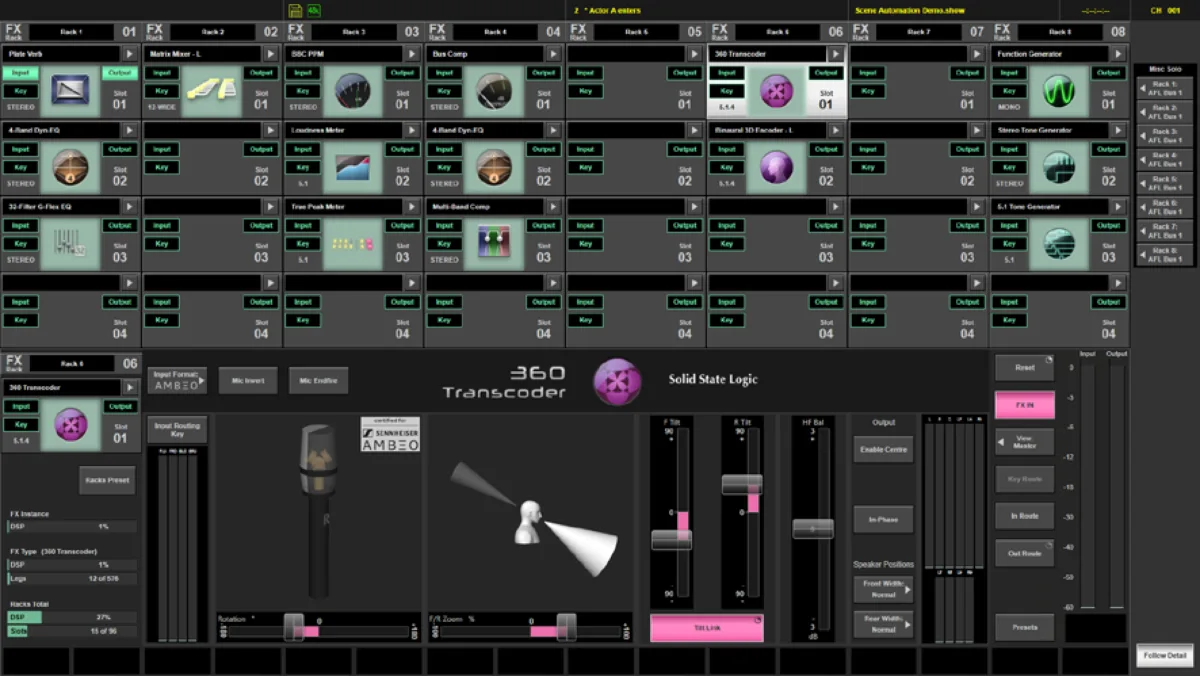Open the Bus Comp effect icon
Image resolution: width=1200 pixels, height=676 pixels.
click(494, 91)
